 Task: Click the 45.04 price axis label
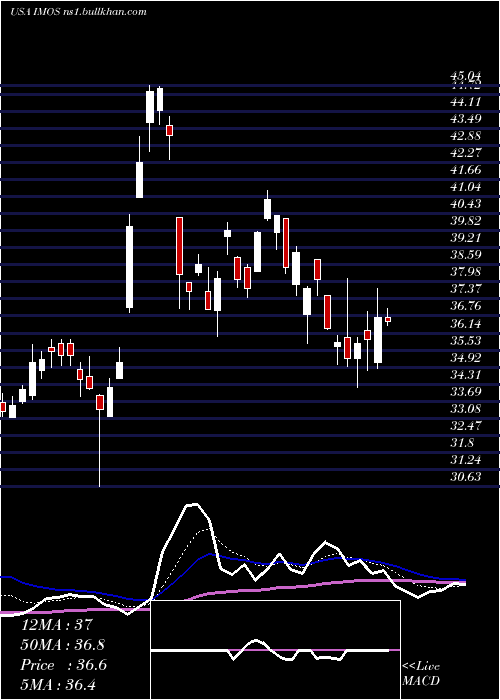465,77
